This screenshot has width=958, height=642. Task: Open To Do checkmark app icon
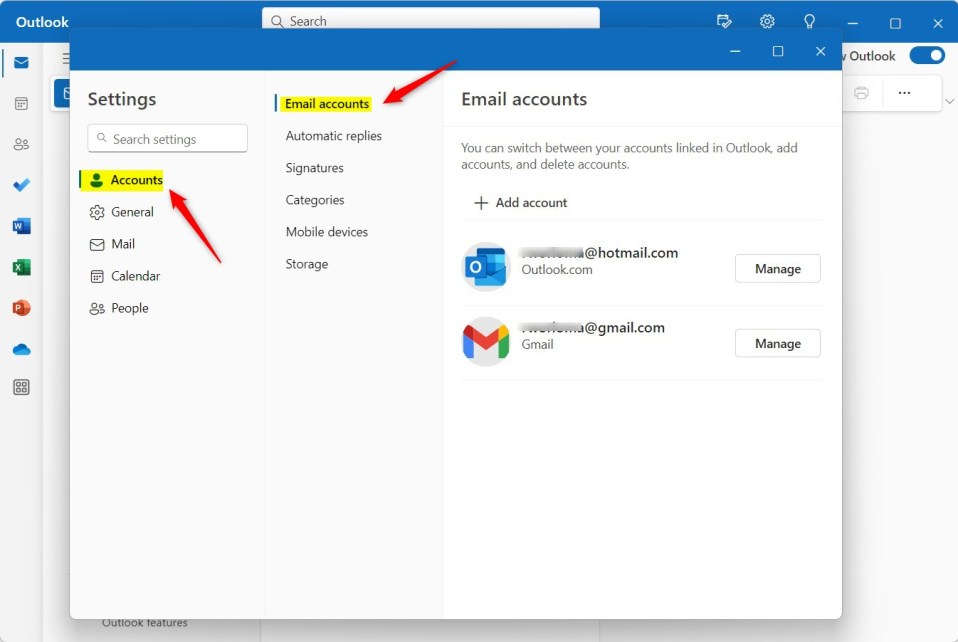[x=21, y=185]
